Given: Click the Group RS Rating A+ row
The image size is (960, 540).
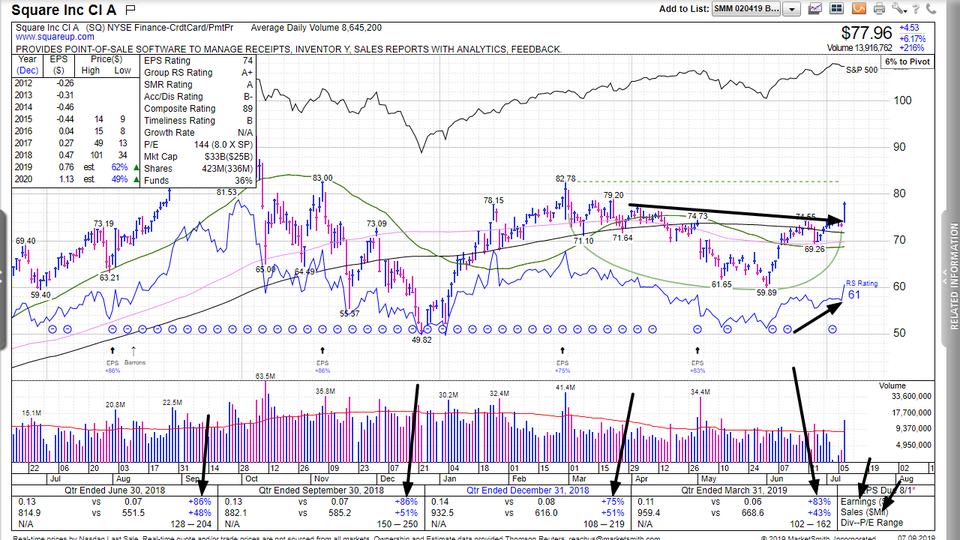Looking at the screenshot, I should click(x=198, y=72).
